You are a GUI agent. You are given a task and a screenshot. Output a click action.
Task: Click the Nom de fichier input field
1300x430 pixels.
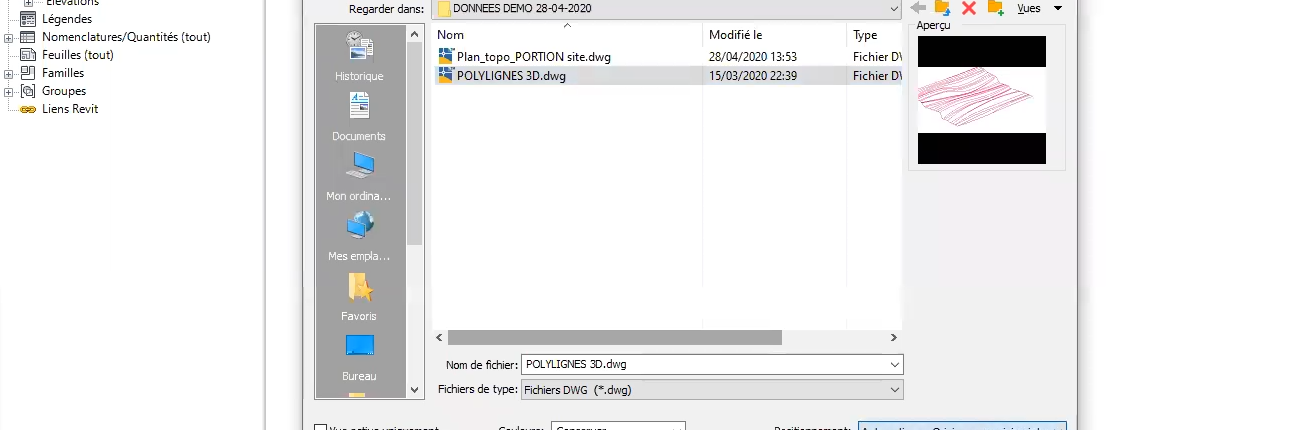point(712,364)
